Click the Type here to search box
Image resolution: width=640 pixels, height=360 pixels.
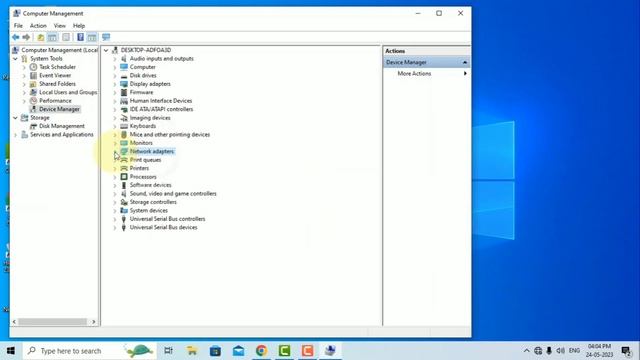[x=89, y=351]
